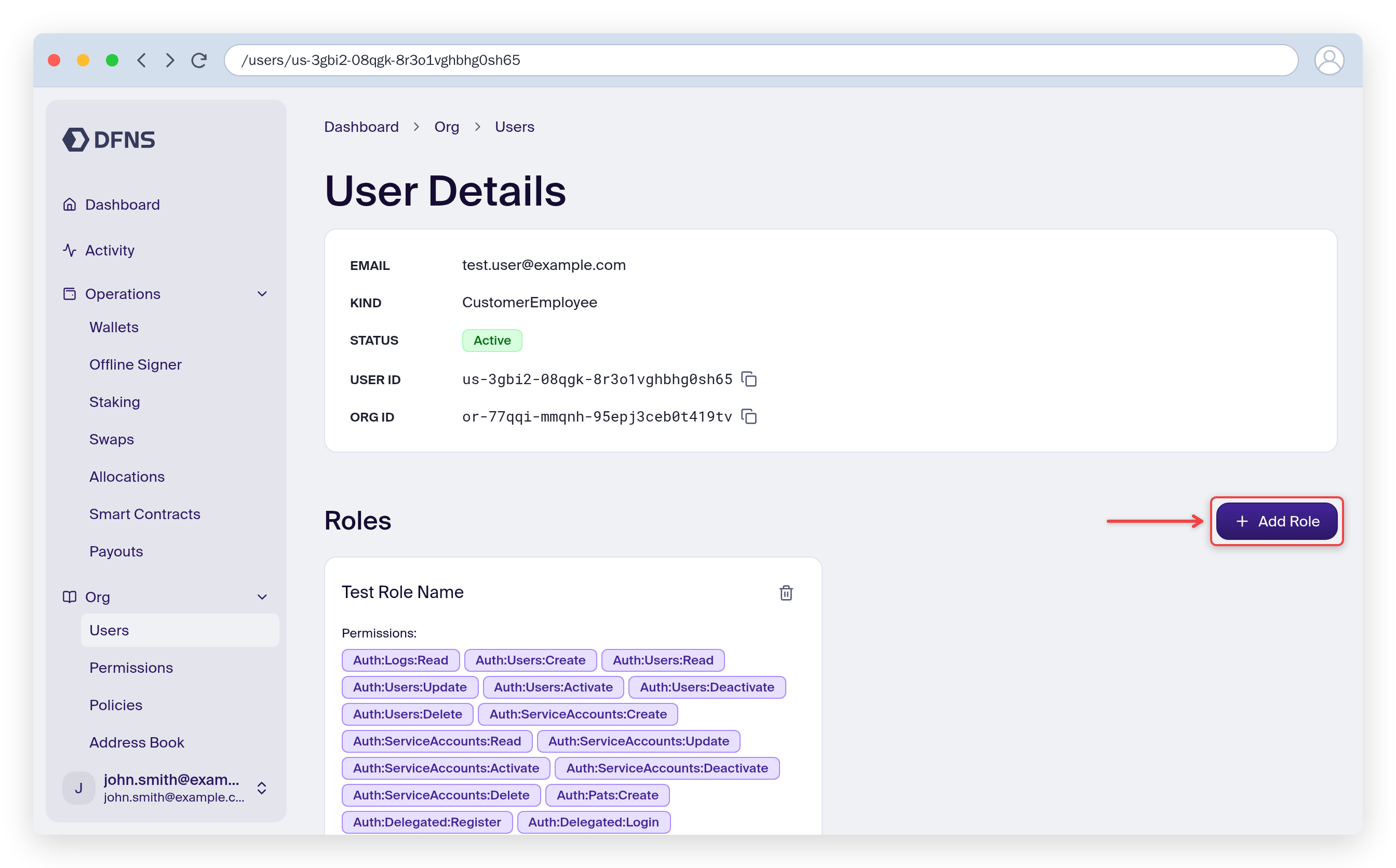Click the Auth:Logs:Read permission tag
1396x868 pixels.
(x=401, y=660)
